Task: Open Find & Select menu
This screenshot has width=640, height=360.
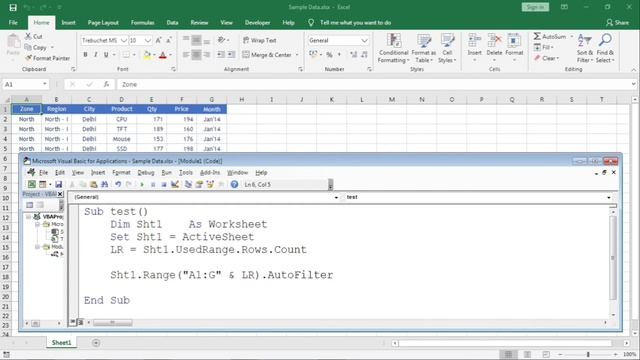Action: tap(605, 49)
